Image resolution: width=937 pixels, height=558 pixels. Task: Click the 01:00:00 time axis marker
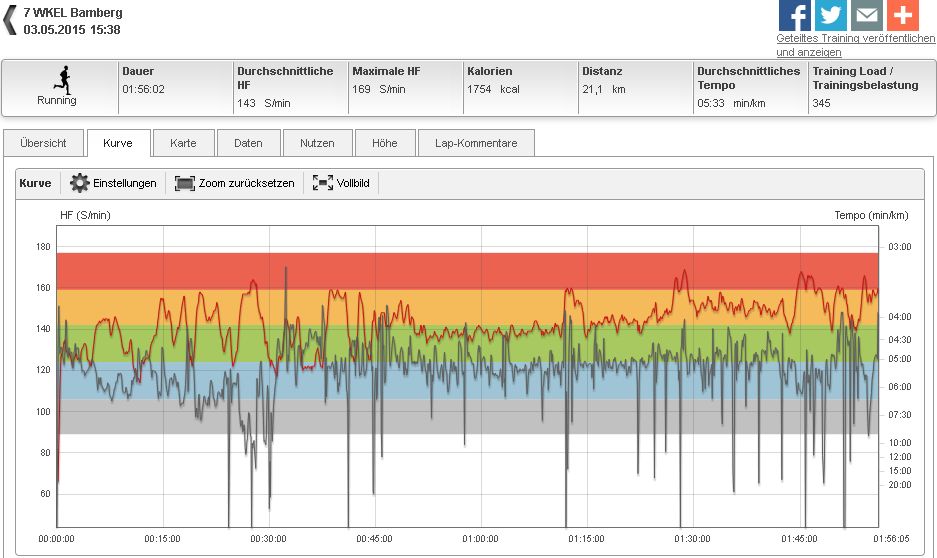pos(481,538)
